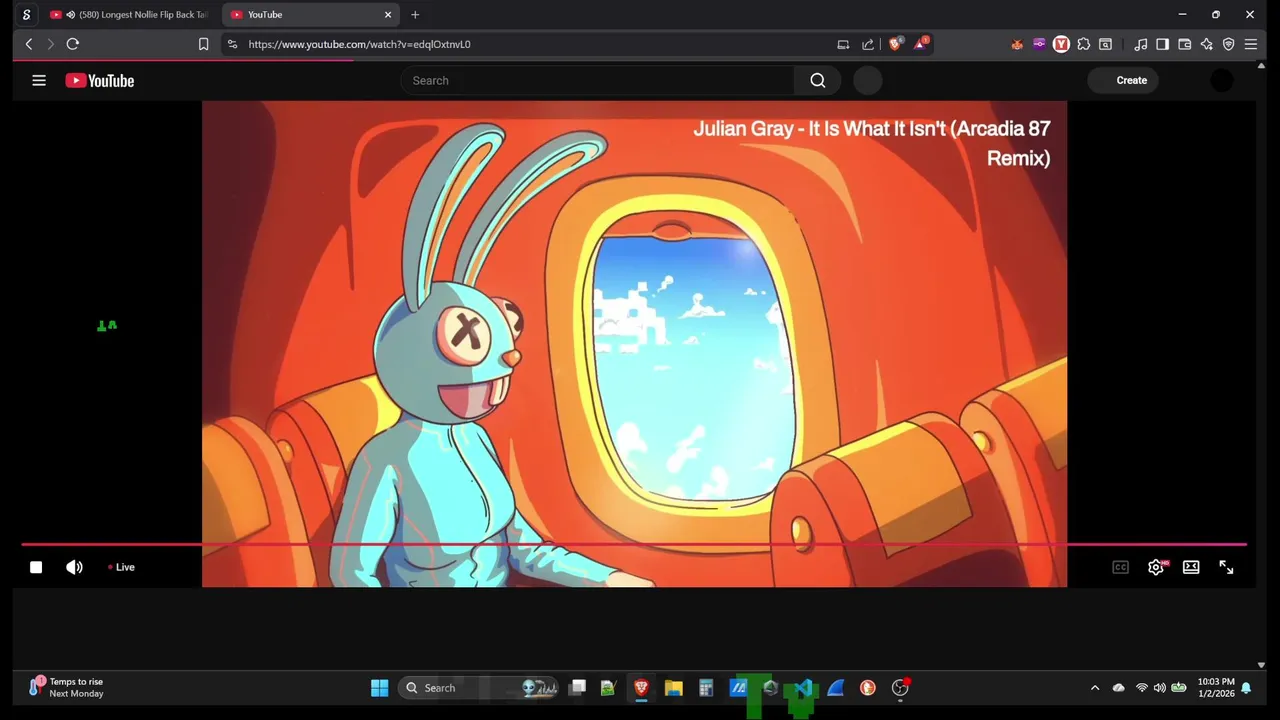The width and height of the screenshot is (1280, 720).
Task: Open the OneDrive cloud tray icon
Action: point(1118,688)
